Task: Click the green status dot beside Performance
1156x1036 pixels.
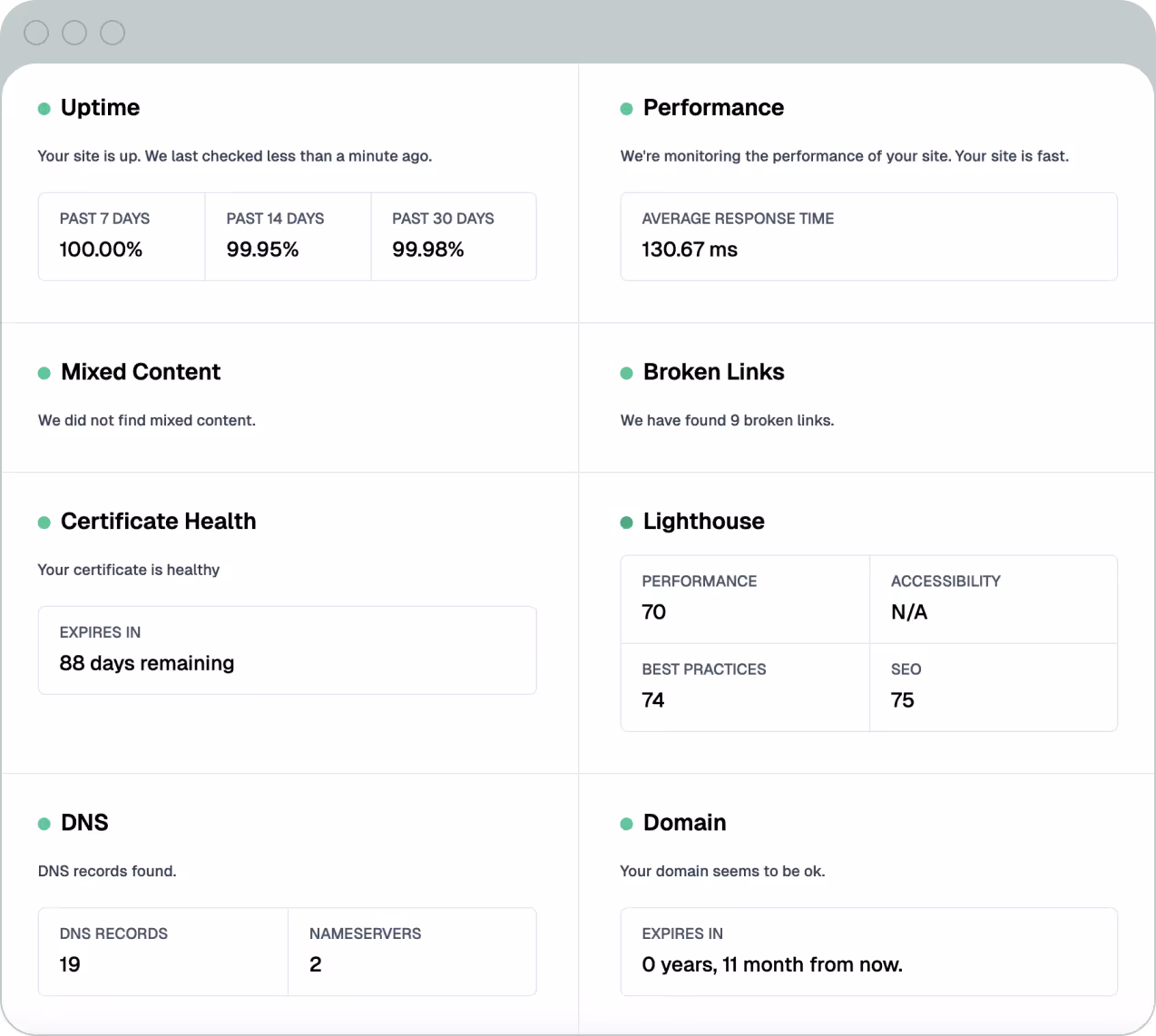Action: [x=626, y=109]
